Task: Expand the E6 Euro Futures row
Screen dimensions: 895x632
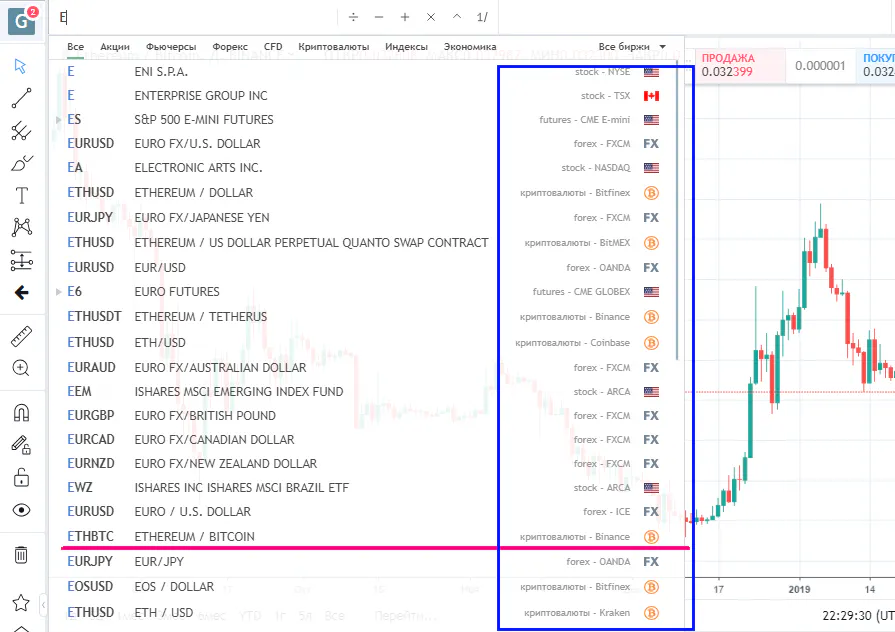Action: 59,292
